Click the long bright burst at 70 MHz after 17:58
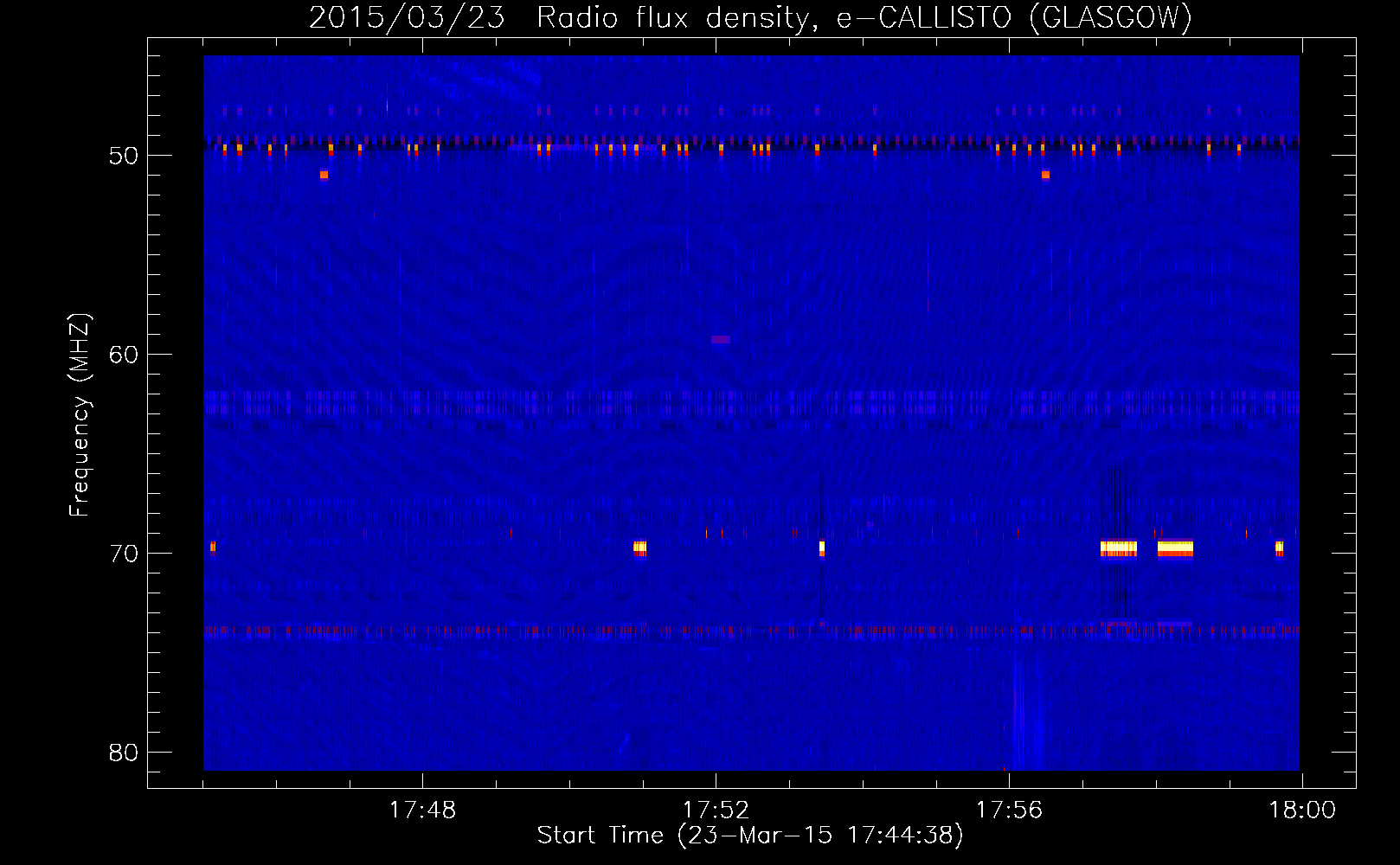The image size is (1400, 865). [1175, 548]
